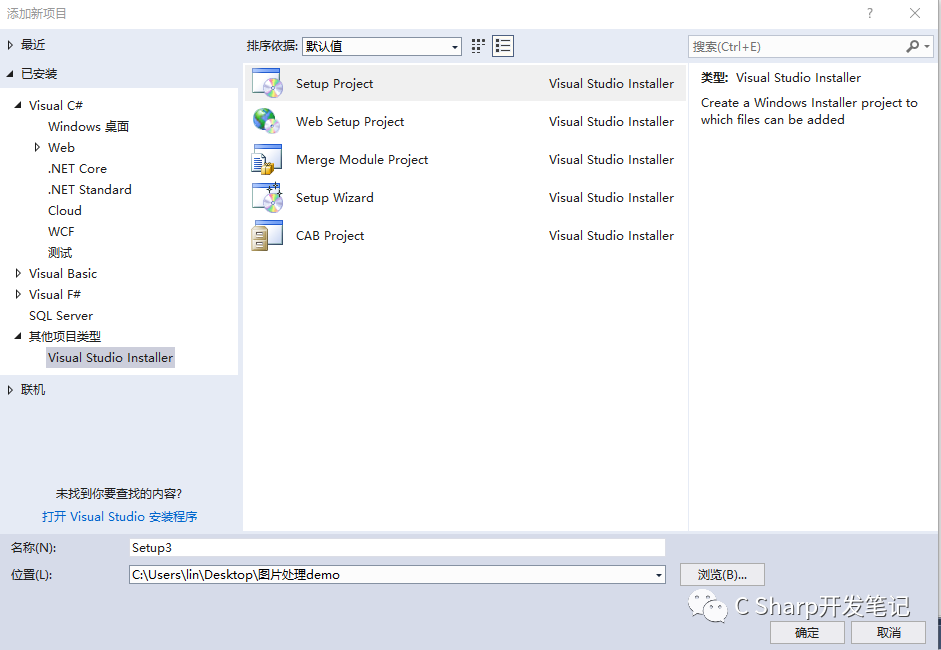The height and width of the screenshot is (650, 941).
Task: Choose CAB Project template name
Action: point(329,236)
